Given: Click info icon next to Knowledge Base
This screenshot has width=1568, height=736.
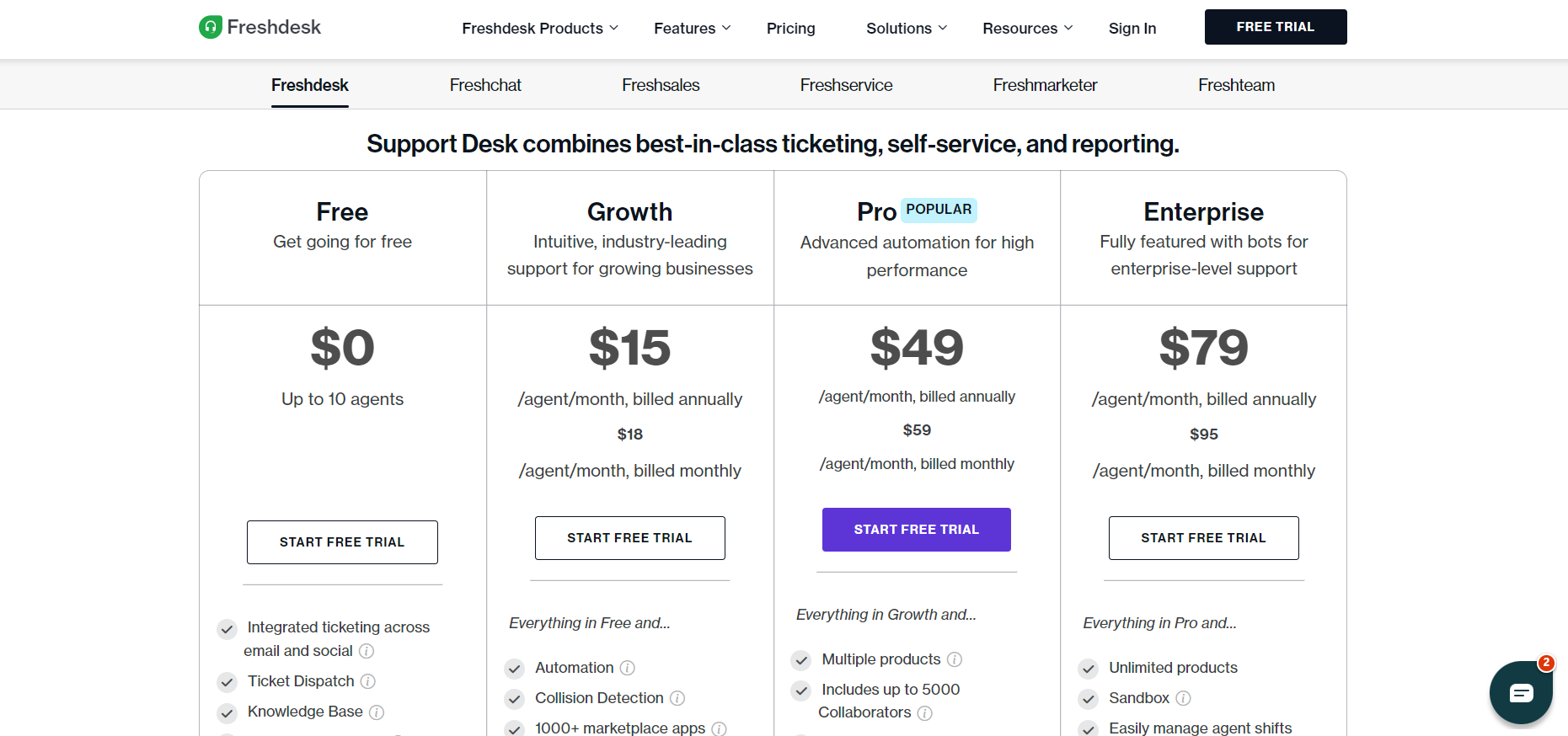Looking at the screenshot, I should tap(377, 712).
